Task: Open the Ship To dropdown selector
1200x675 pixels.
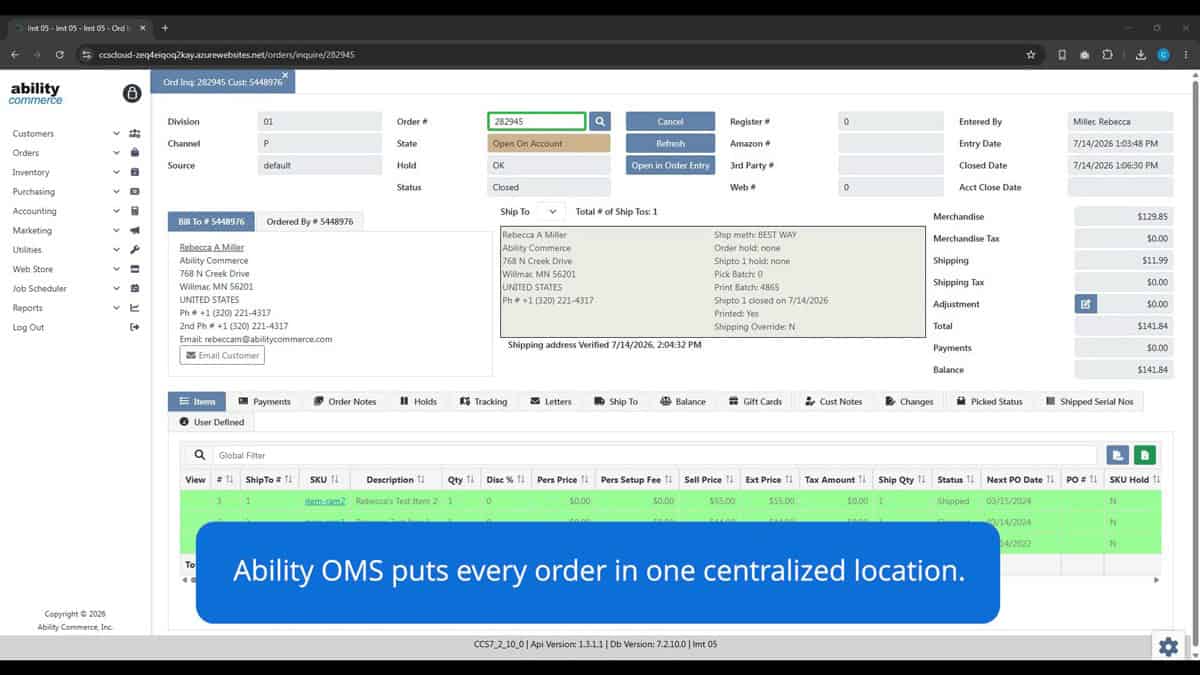Action: pyautogui.click(x=552, y=212)
